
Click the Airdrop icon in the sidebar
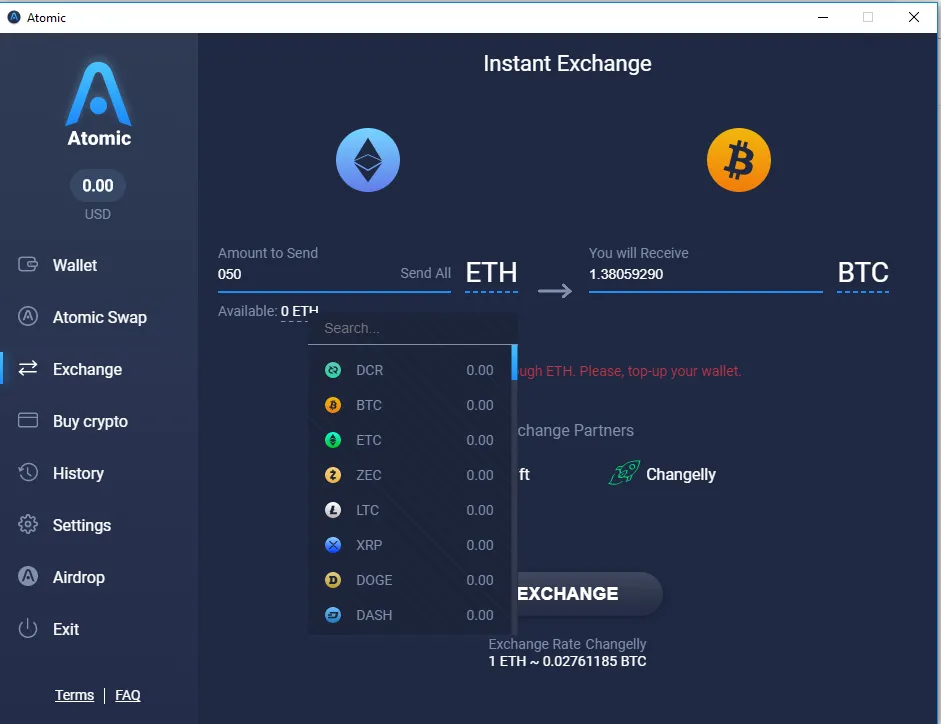[x=28, y=576]
